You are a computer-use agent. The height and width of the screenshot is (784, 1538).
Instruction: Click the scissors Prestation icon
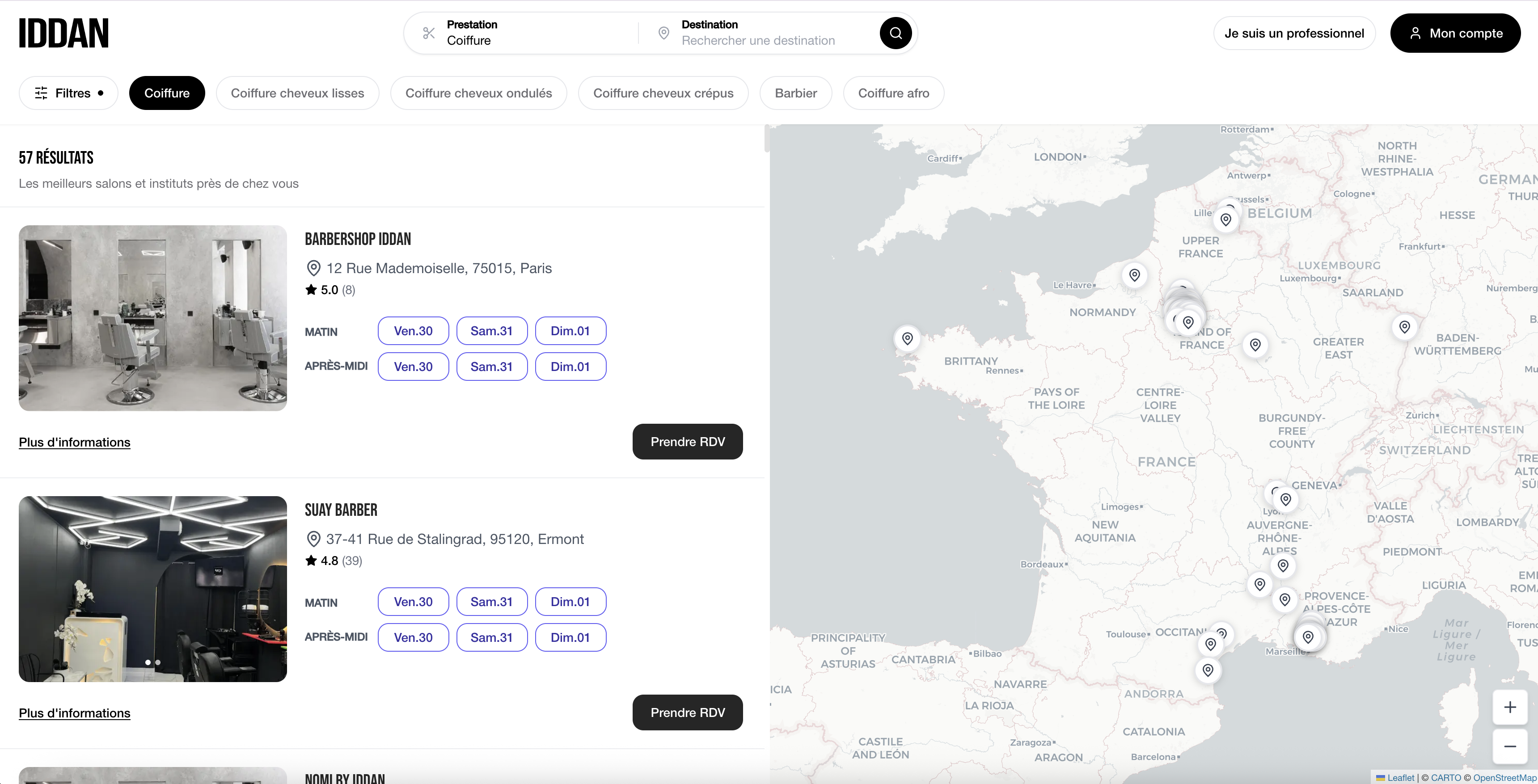(429, 33)
